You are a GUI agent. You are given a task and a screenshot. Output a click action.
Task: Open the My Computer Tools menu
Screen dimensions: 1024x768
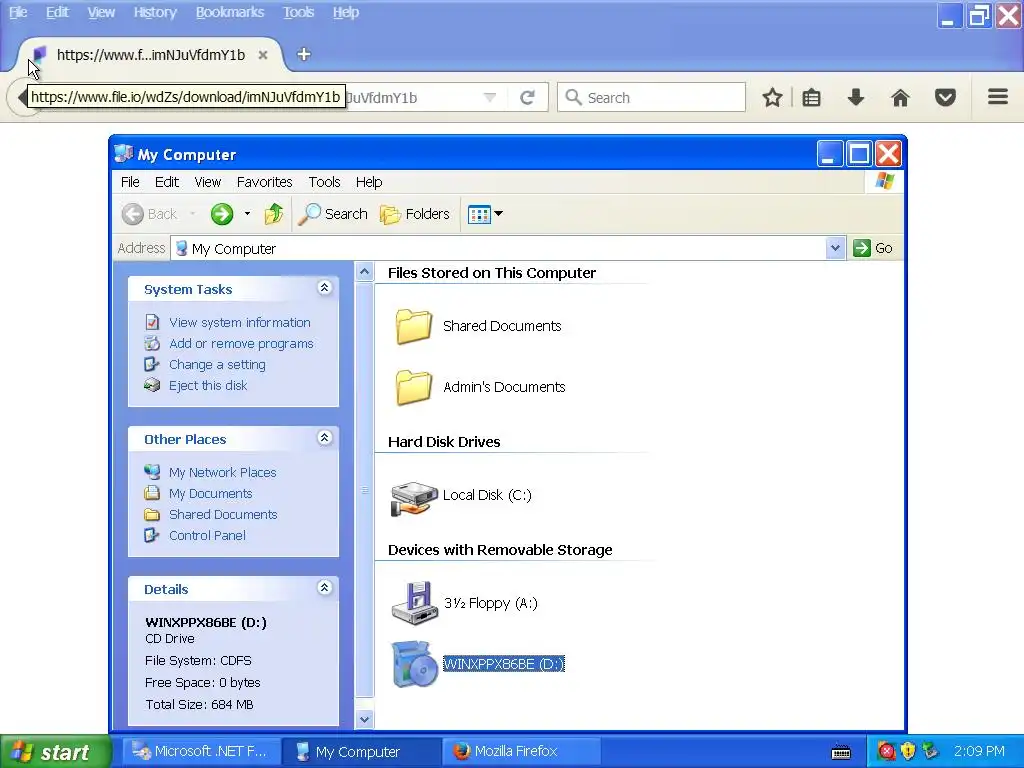point(325,182)
